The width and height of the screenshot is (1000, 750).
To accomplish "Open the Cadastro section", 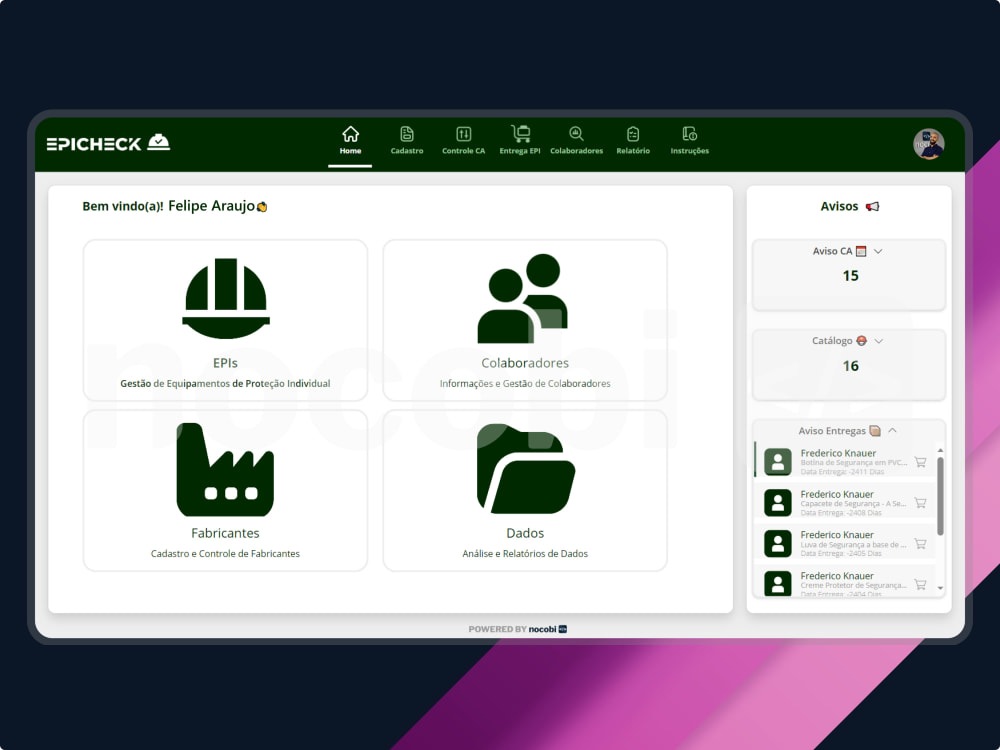I will (x=407, y=142).
